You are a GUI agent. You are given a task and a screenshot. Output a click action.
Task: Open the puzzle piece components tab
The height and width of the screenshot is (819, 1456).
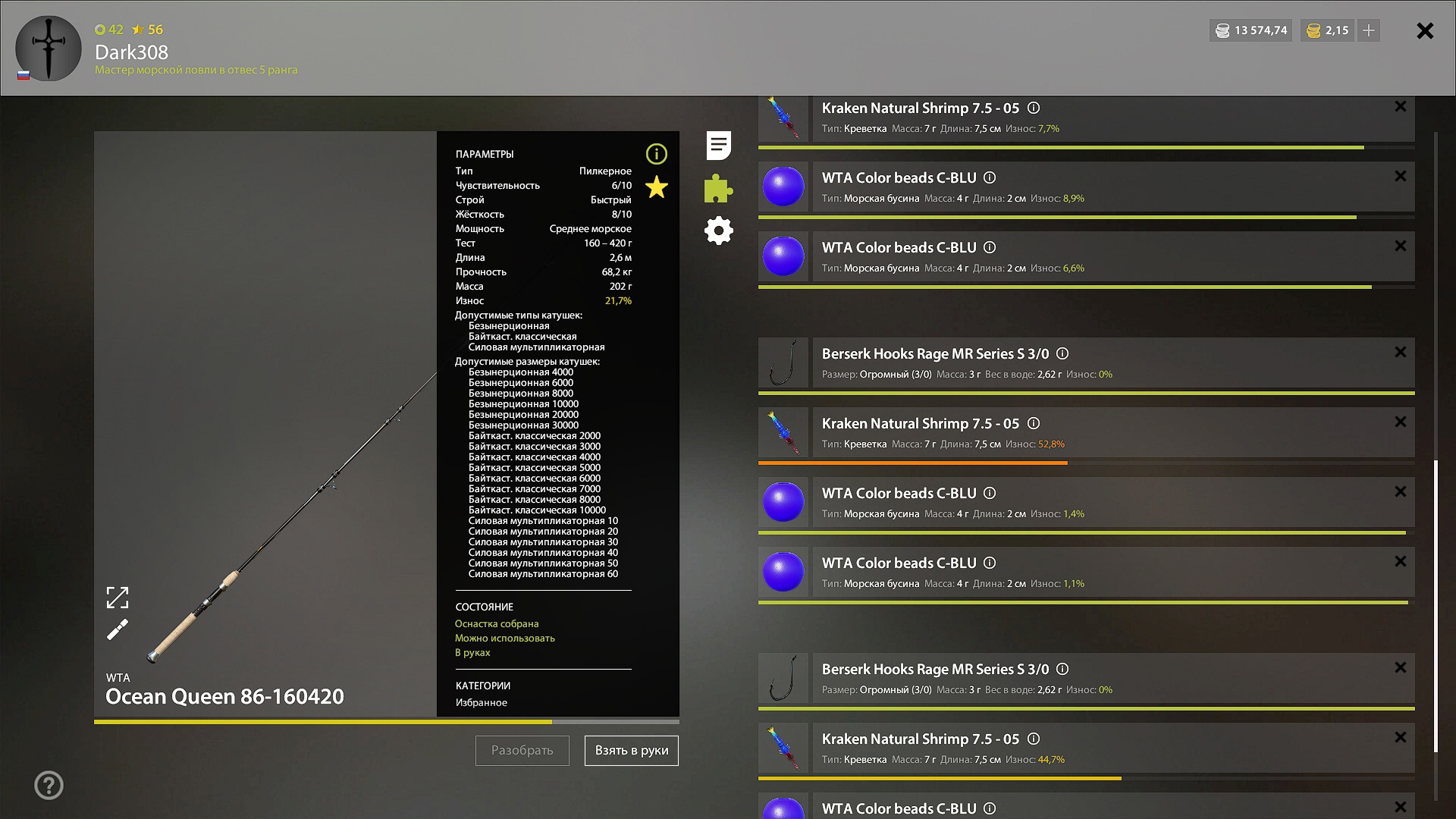pyautogui.click(x=718, y=188)
